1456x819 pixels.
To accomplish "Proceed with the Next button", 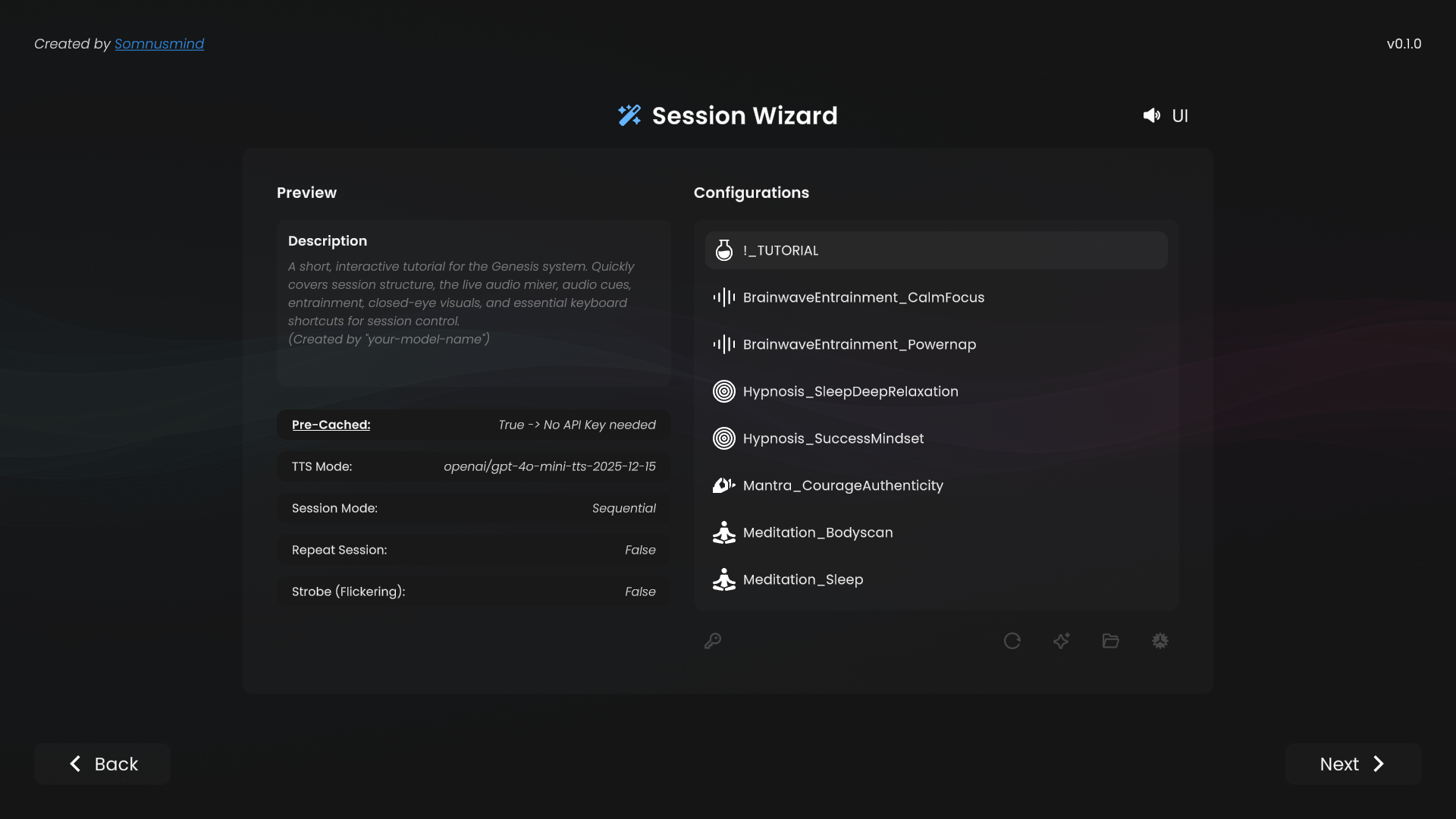I will coord(1354,764).
